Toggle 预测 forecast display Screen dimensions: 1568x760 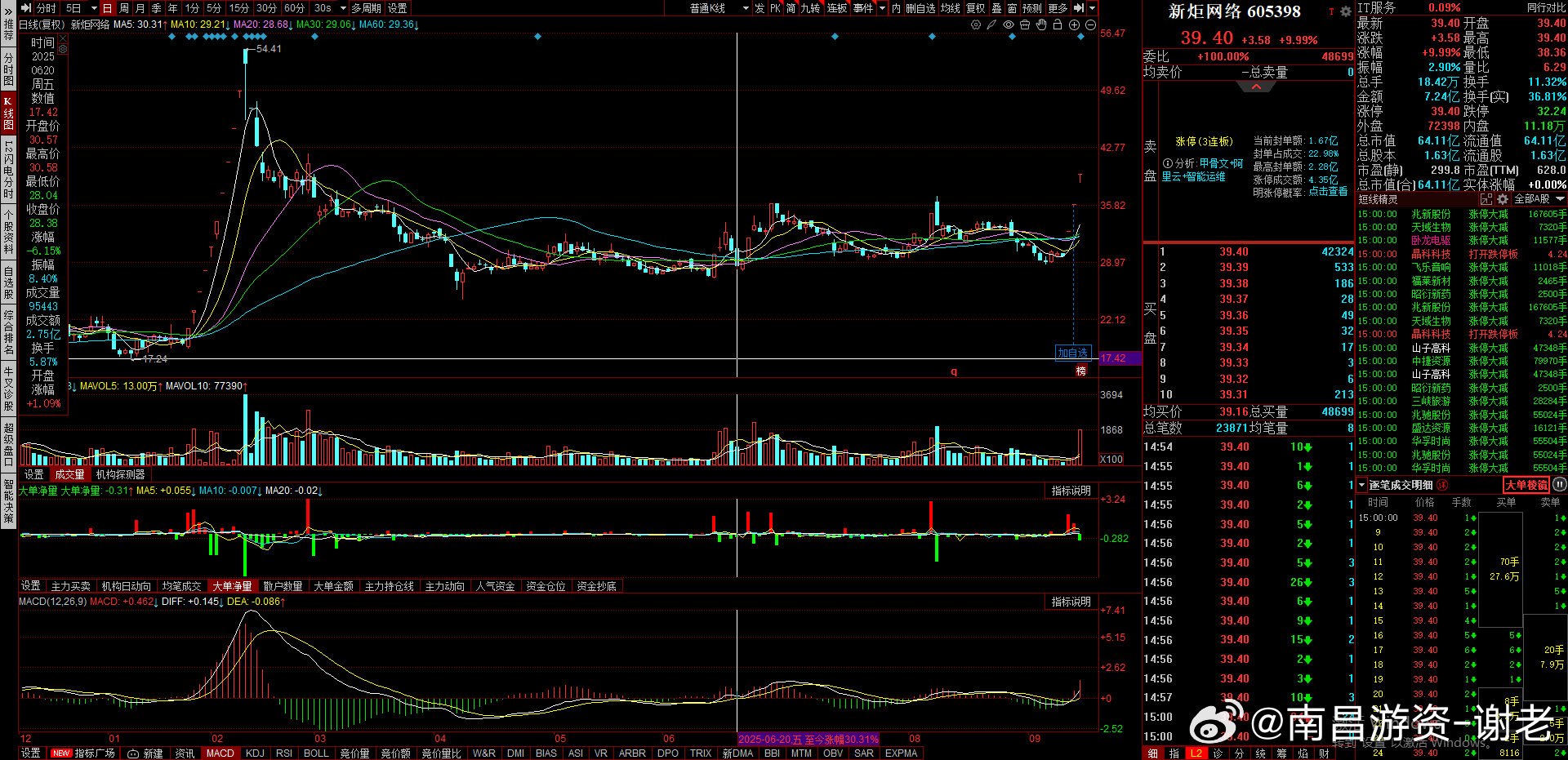1032,8
